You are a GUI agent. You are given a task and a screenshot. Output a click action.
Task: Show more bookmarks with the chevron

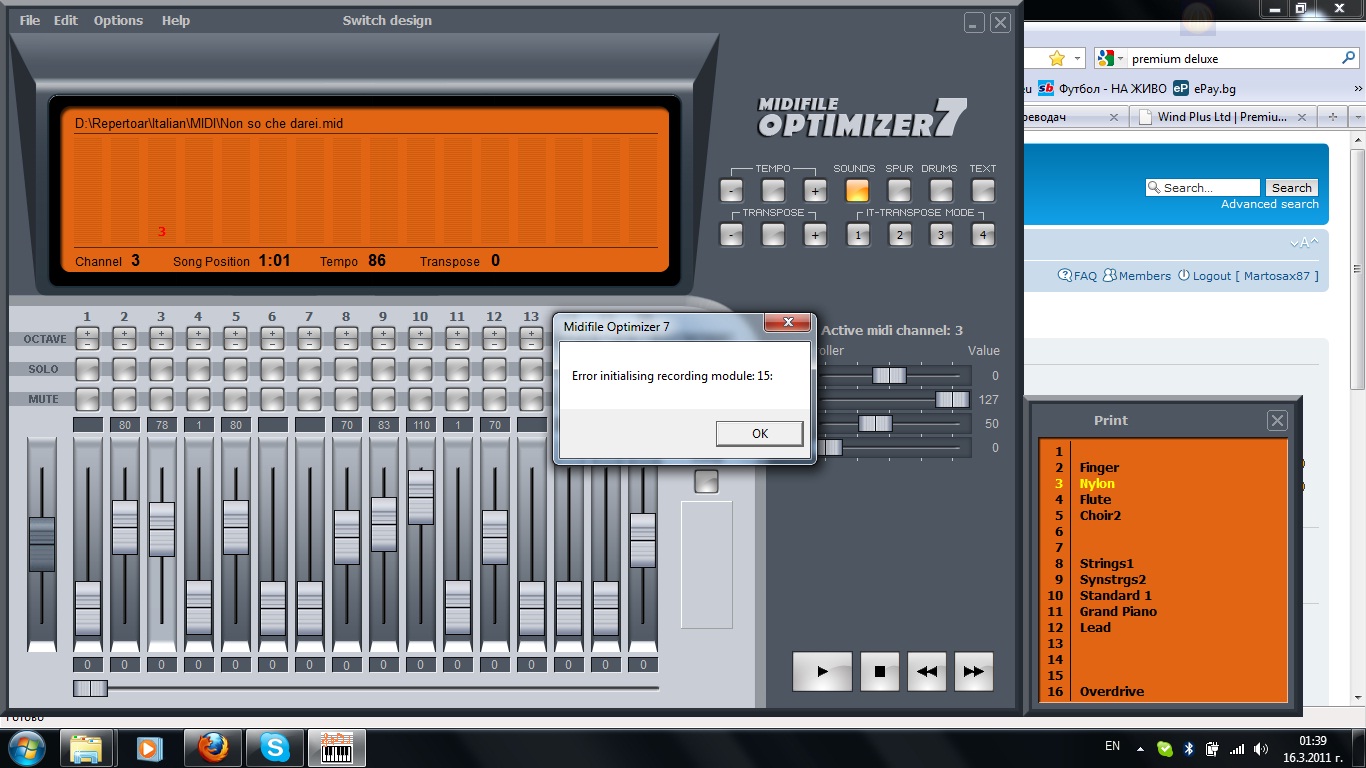1357,88
